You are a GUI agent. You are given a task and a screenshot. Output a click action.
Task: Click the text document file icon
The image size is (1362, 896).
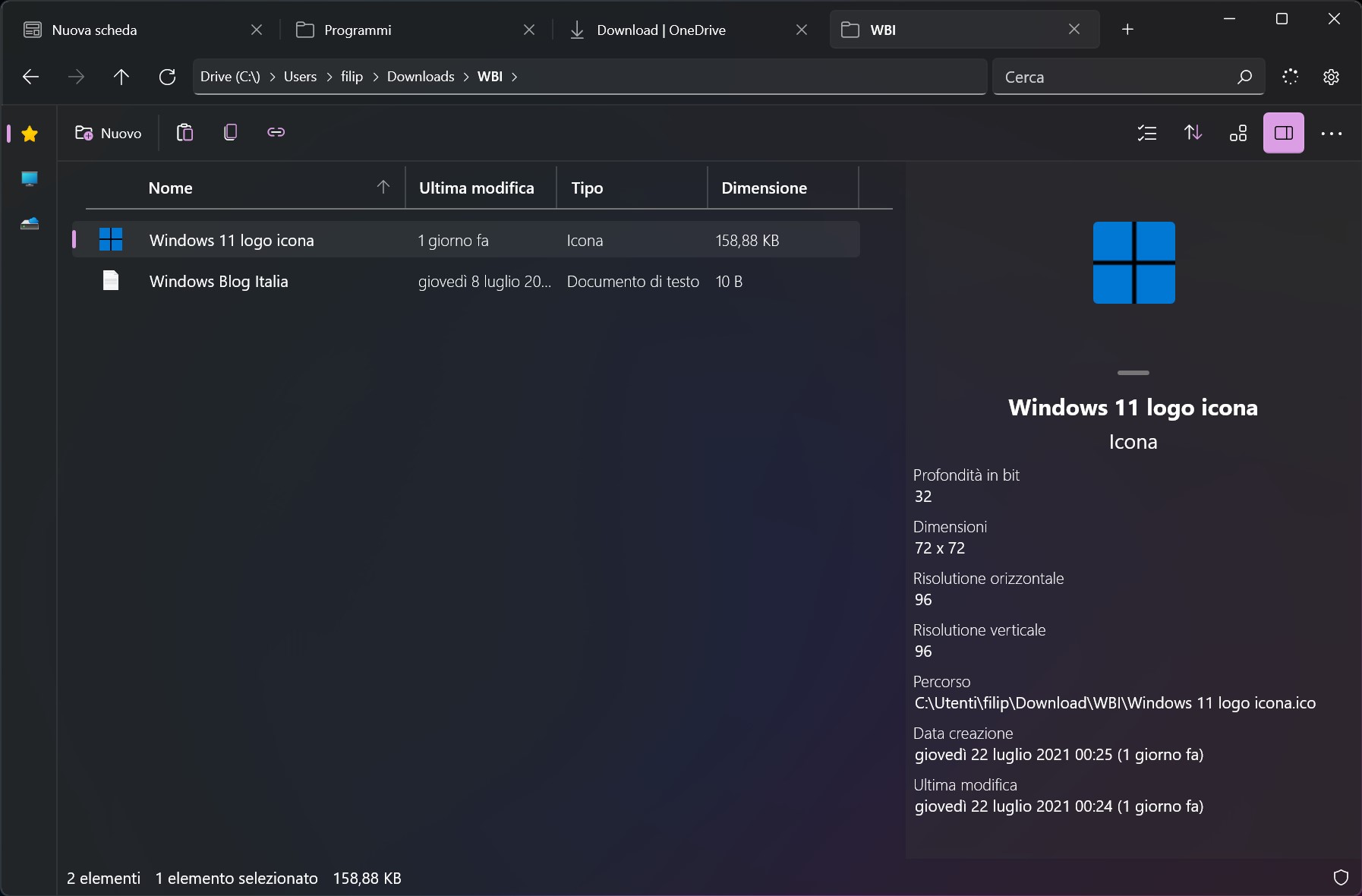pos(111,281)
